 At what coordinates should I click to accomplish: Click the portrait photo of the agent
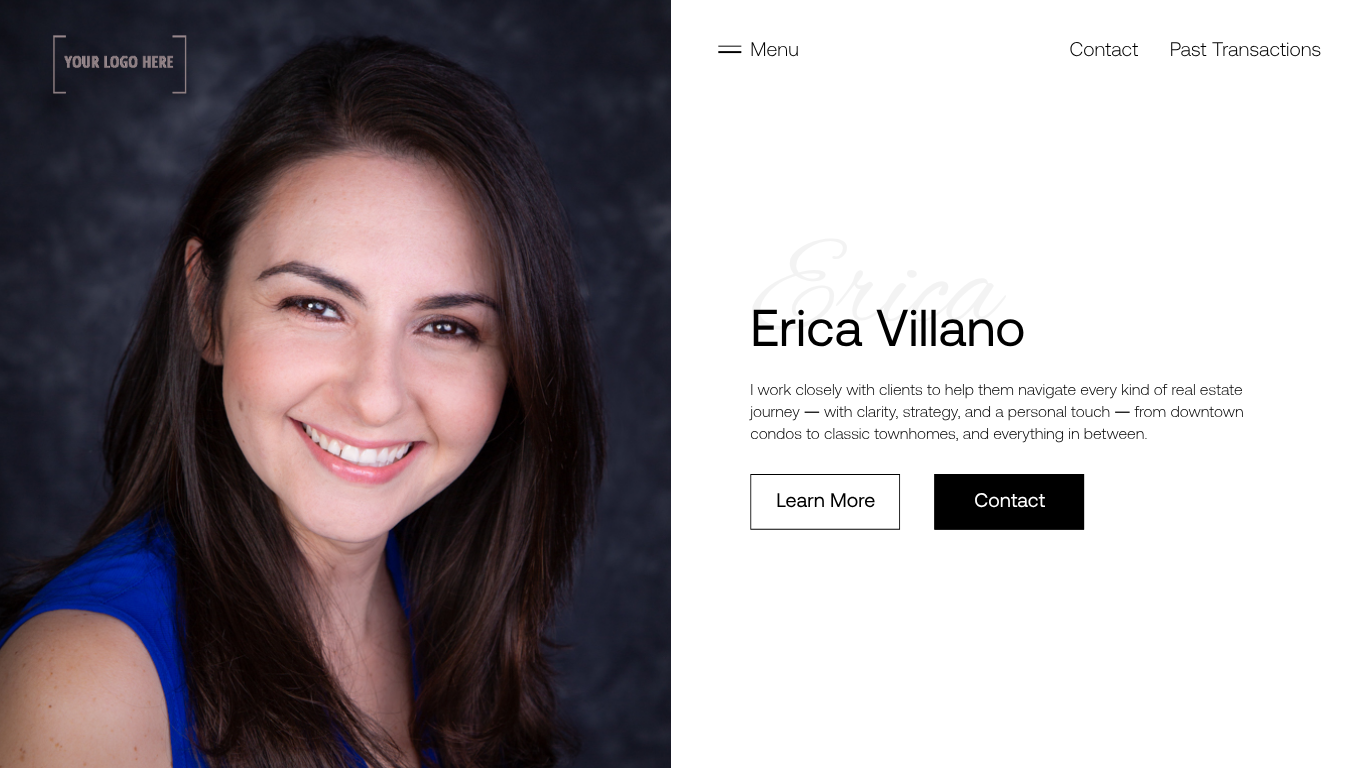tap(335, 384)
